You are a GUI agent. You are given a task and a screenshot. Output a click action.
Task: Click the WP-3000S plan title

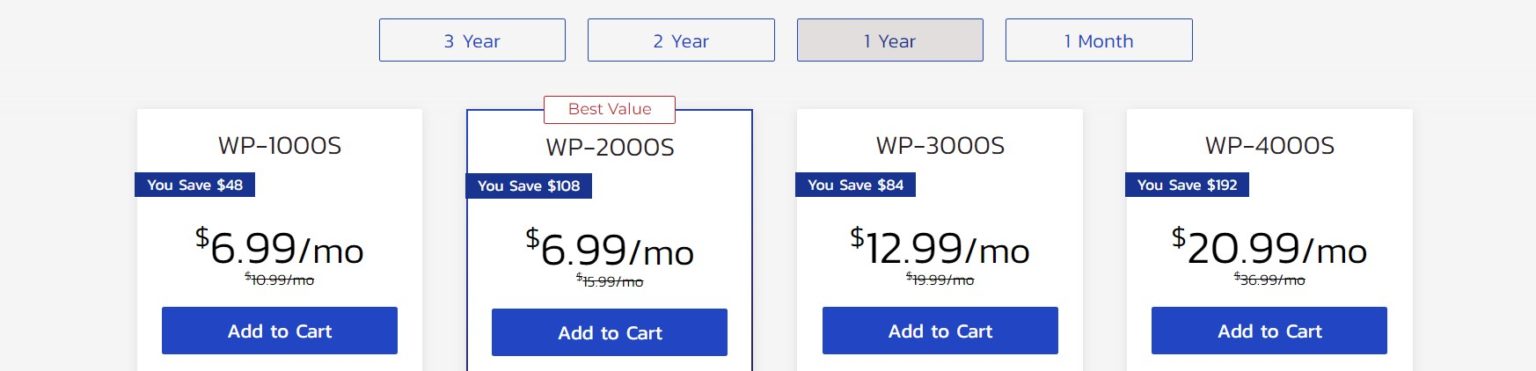coord(940,146)
